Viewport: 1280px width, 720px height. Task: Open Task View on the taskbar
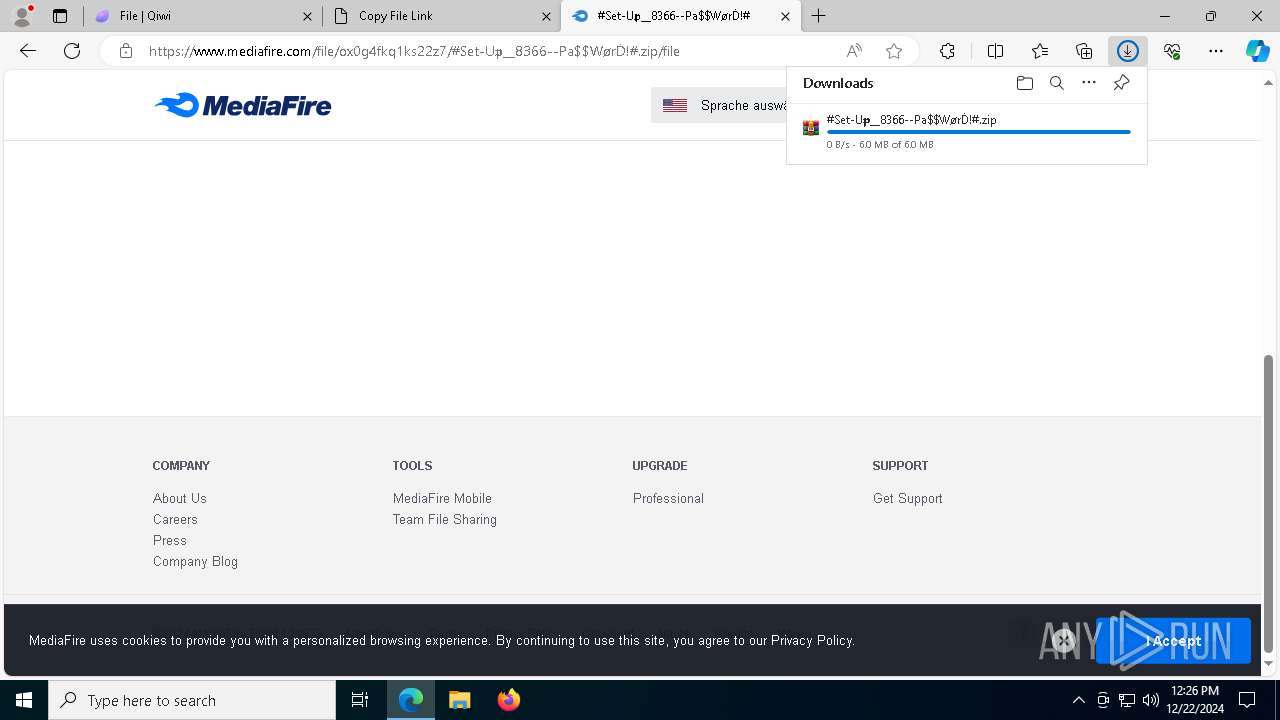[360, 700]
